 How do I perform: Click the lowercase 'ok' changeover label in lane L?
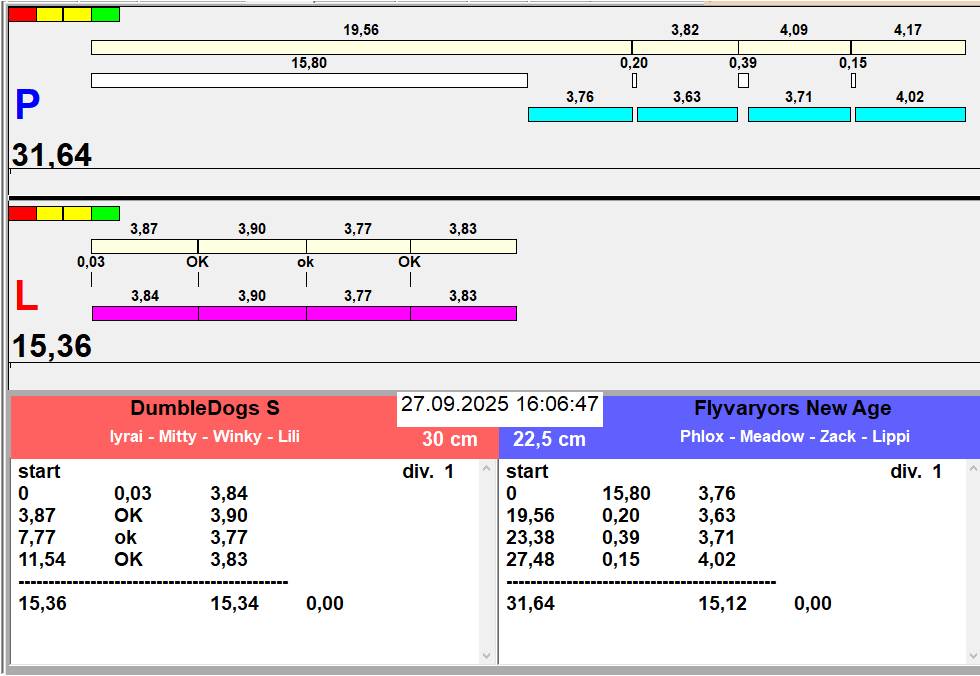pyautogui.click(x=306, y=262)
